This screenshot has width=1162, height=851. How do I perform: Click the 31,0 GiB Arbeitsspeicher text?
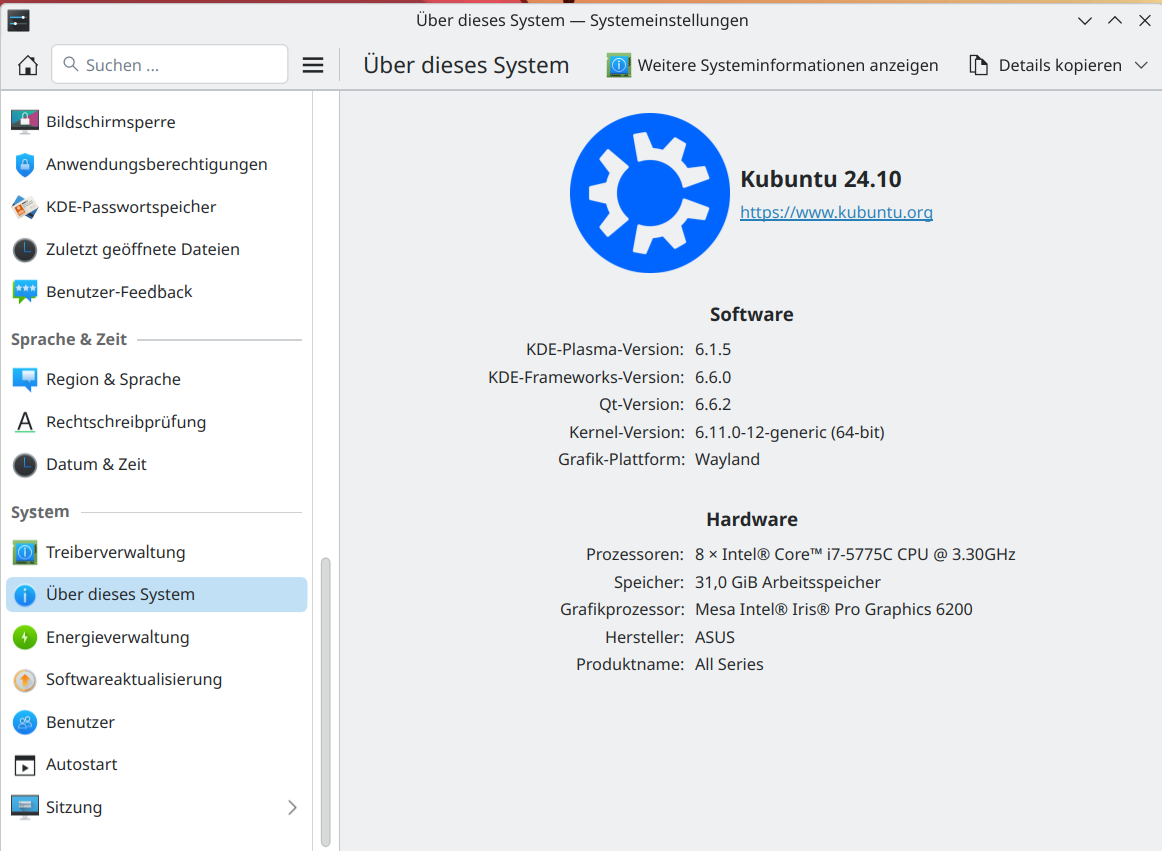(788, 583)
